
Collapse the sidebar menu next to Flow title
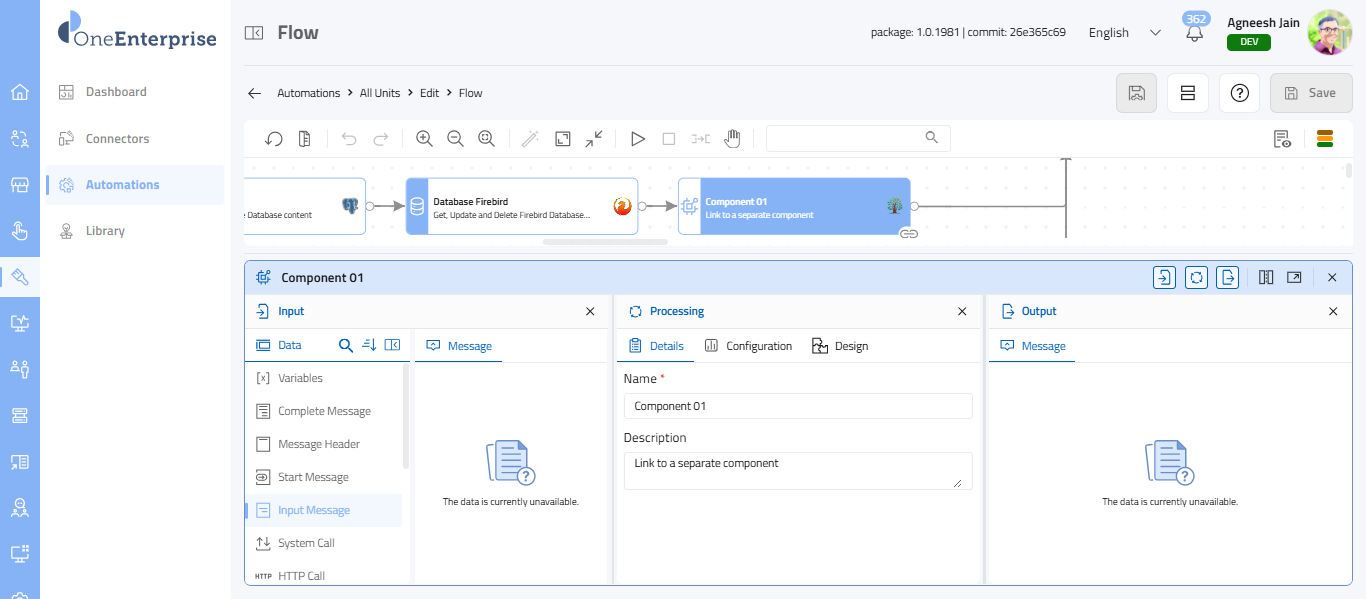click(x=254, y=33)
